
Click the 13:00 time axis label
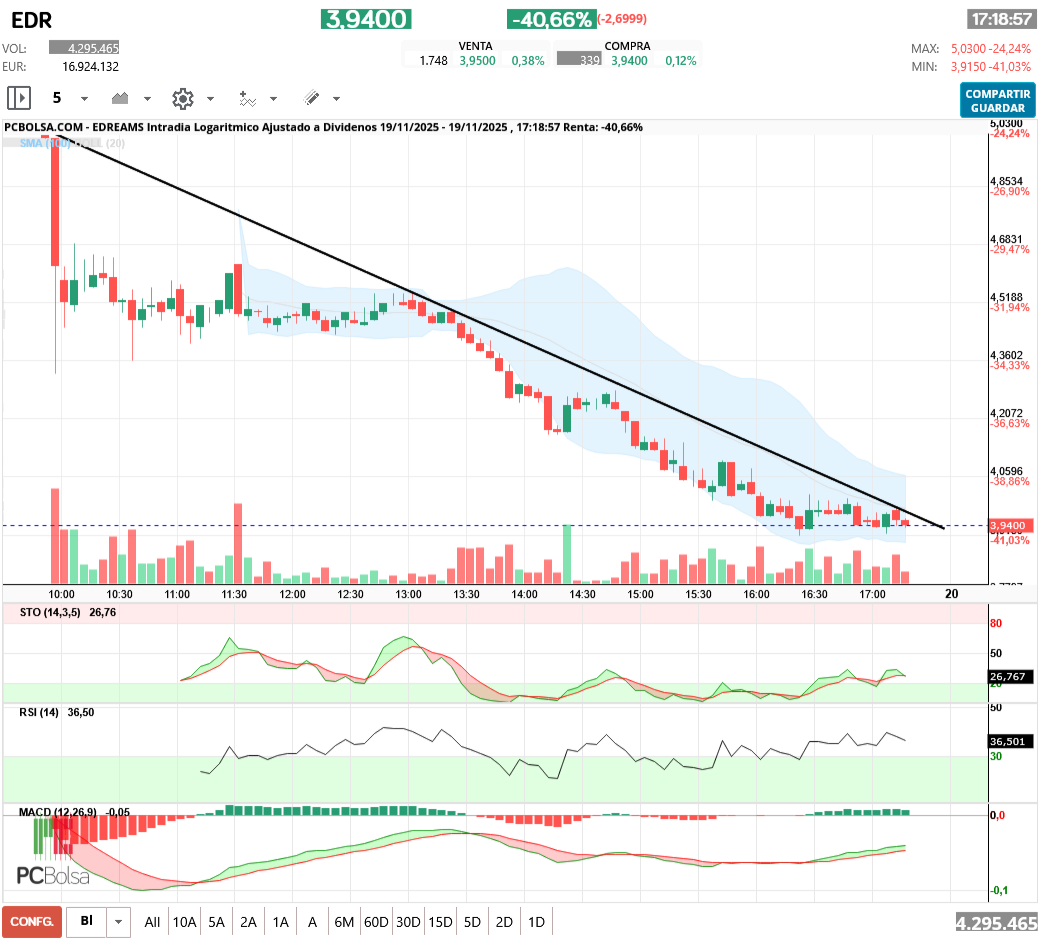(408, 594)
